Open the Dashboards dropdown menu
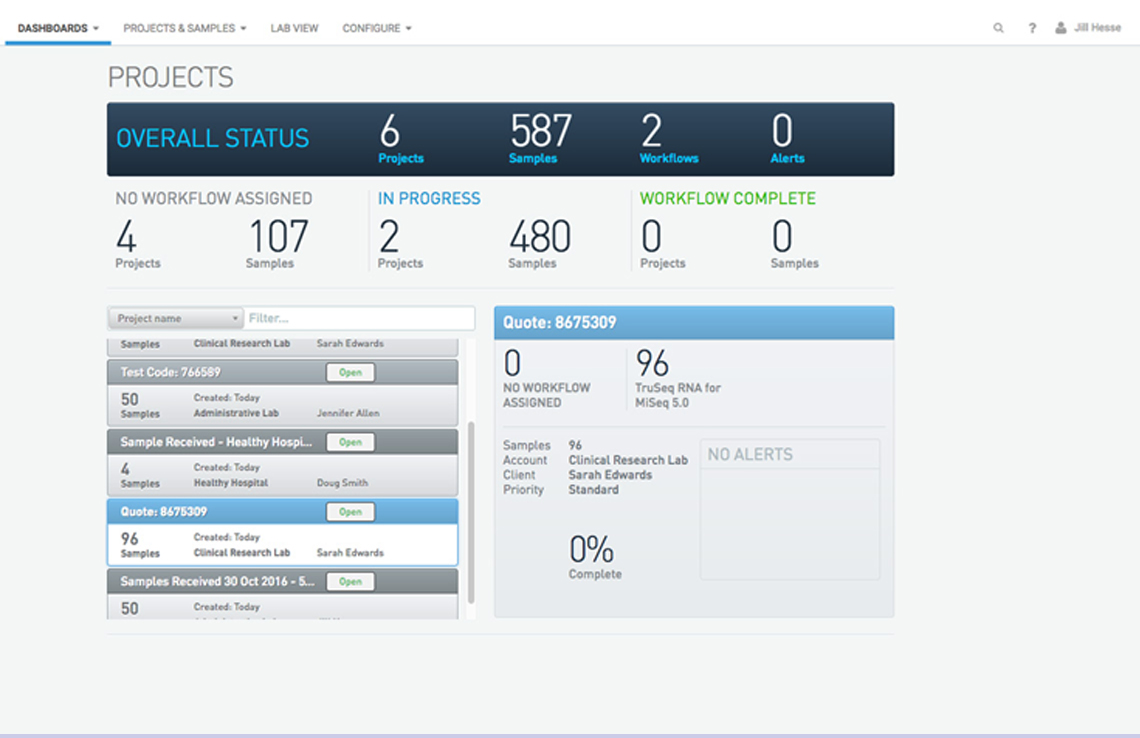 [x=58, y=28]
